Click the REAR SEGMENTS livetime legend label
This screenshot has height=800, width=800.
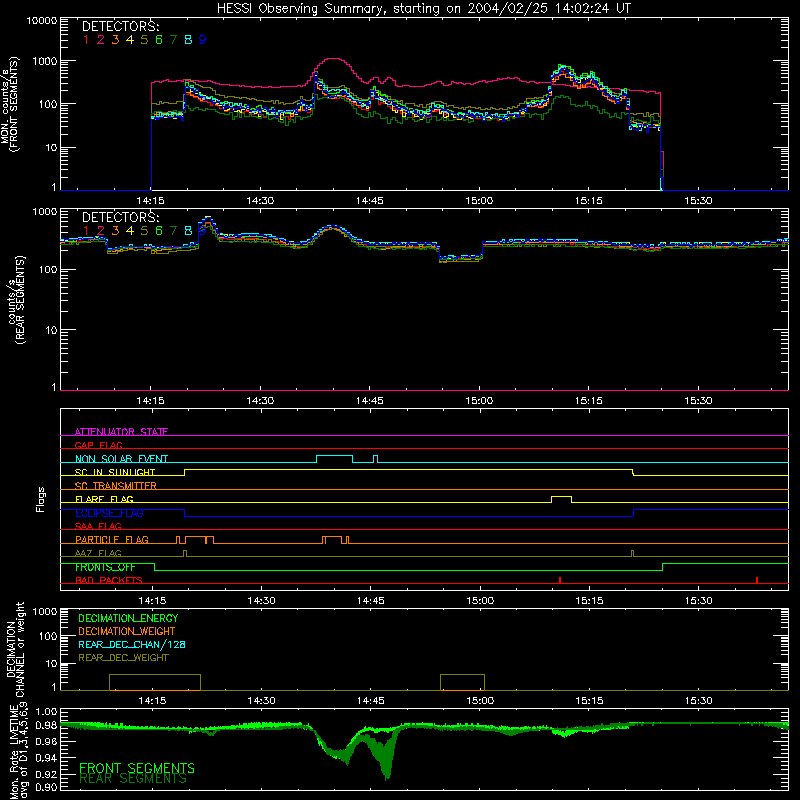(x=133, y=779)
